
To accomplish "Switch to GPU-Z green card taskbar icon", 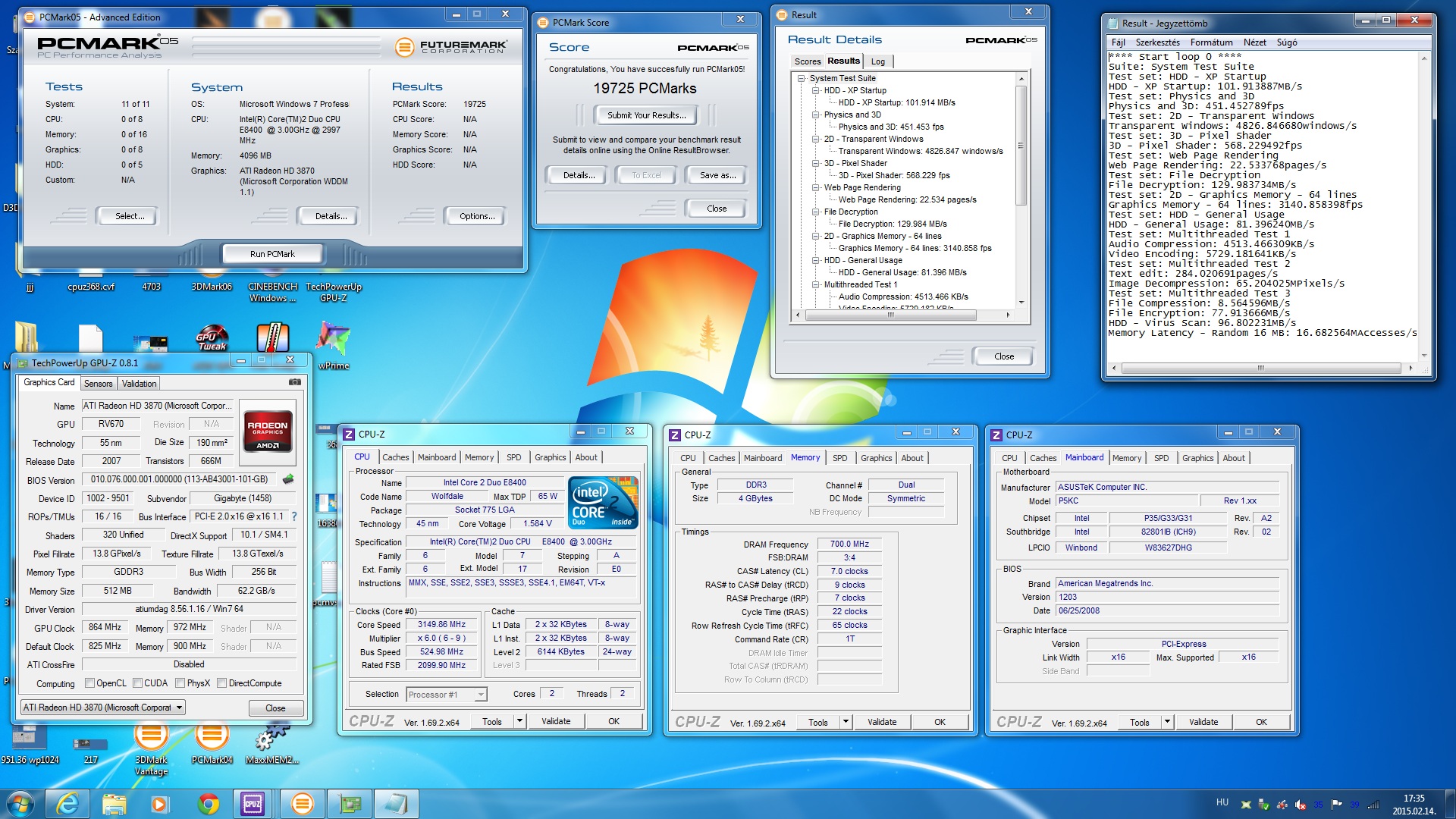I will 350,804.
